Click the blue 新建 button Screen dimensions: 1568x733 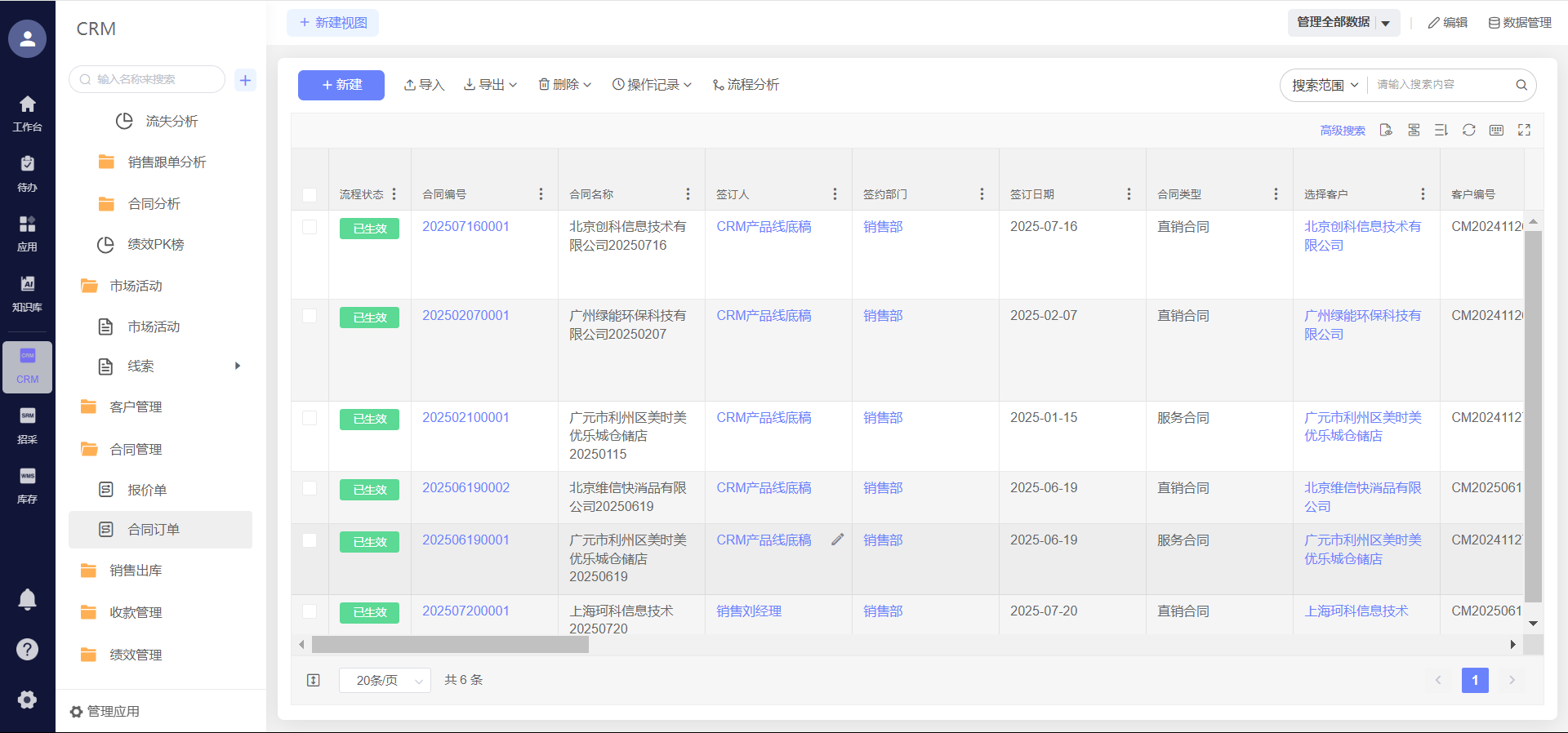pyautogui.click(x=341, y=85)
